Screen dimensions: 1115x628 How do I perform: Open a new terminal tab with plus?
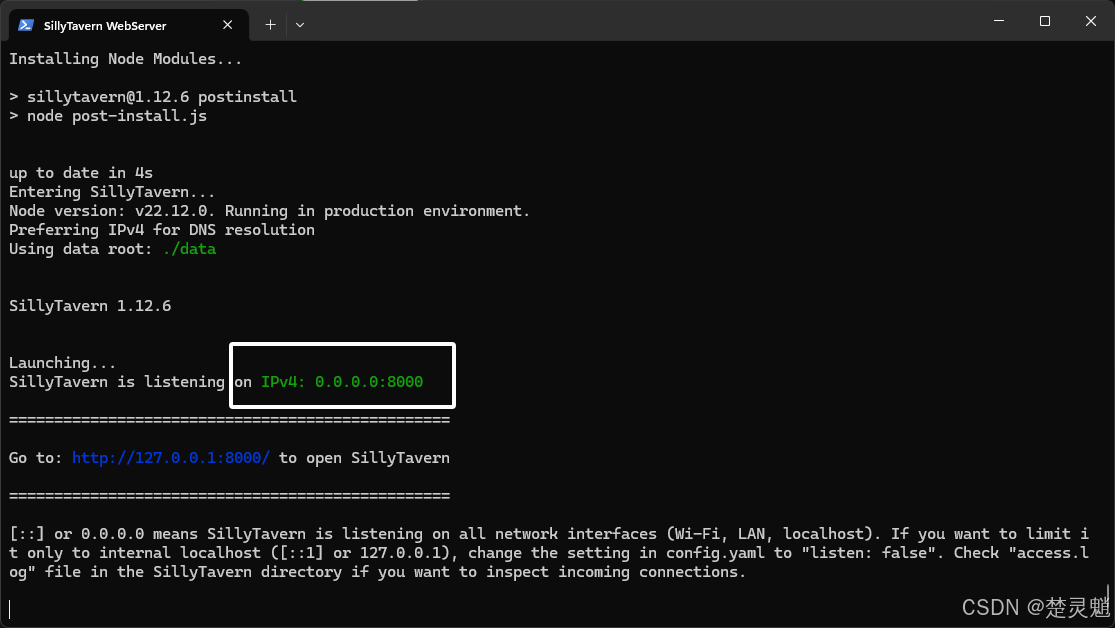pos(270,25)
